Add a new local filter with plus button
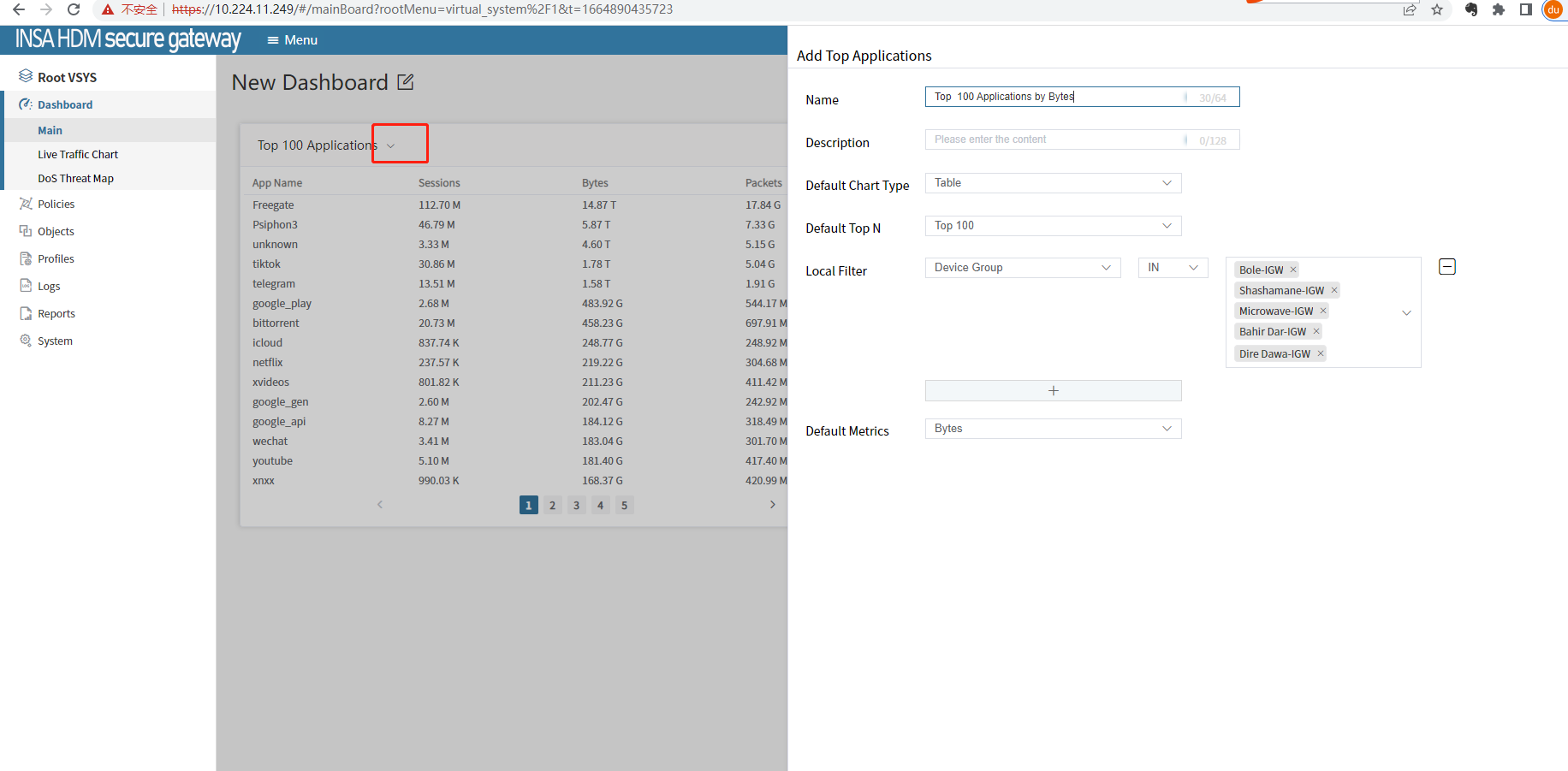 tap(1053, 390)
